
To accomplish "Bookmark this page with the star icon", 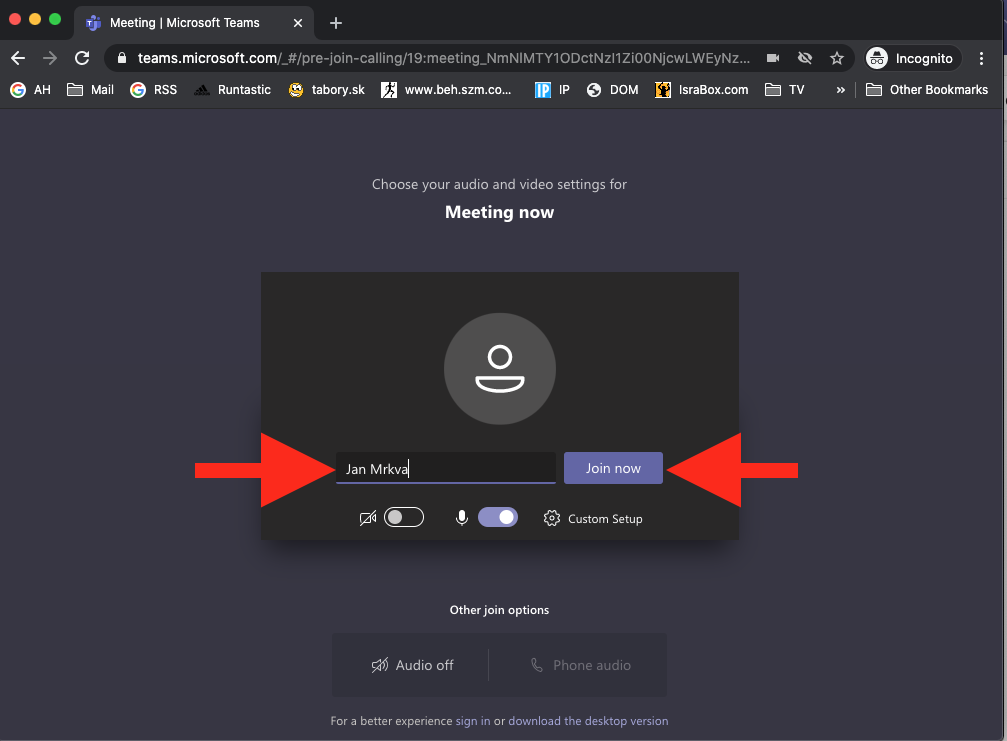I will 837,58.
